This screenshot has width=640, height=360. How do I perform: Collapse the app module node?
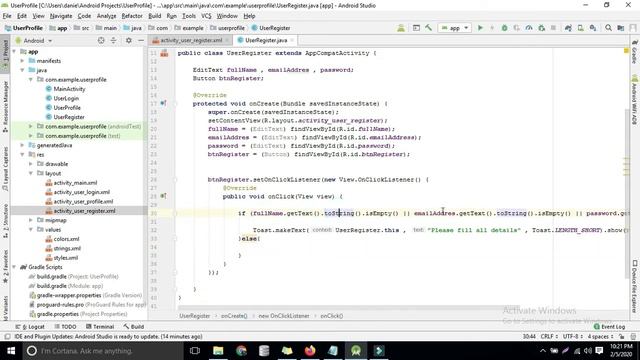tap(15, 51)
